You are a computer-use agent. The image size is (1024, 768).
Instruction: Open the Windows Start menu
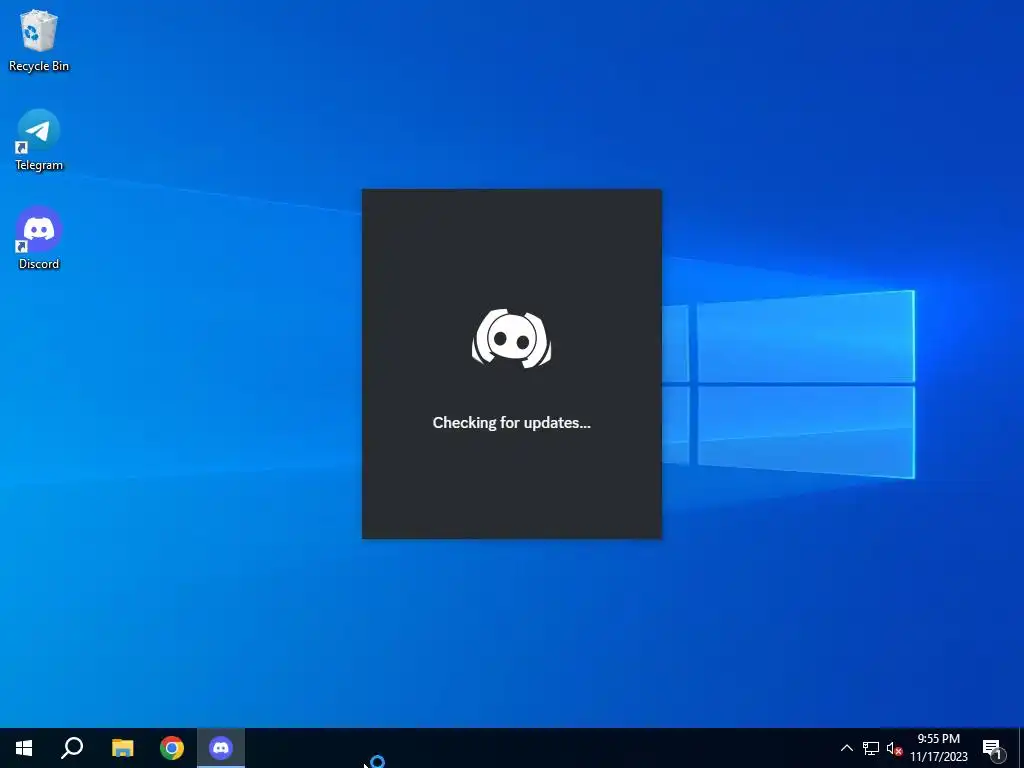point(24,748)
